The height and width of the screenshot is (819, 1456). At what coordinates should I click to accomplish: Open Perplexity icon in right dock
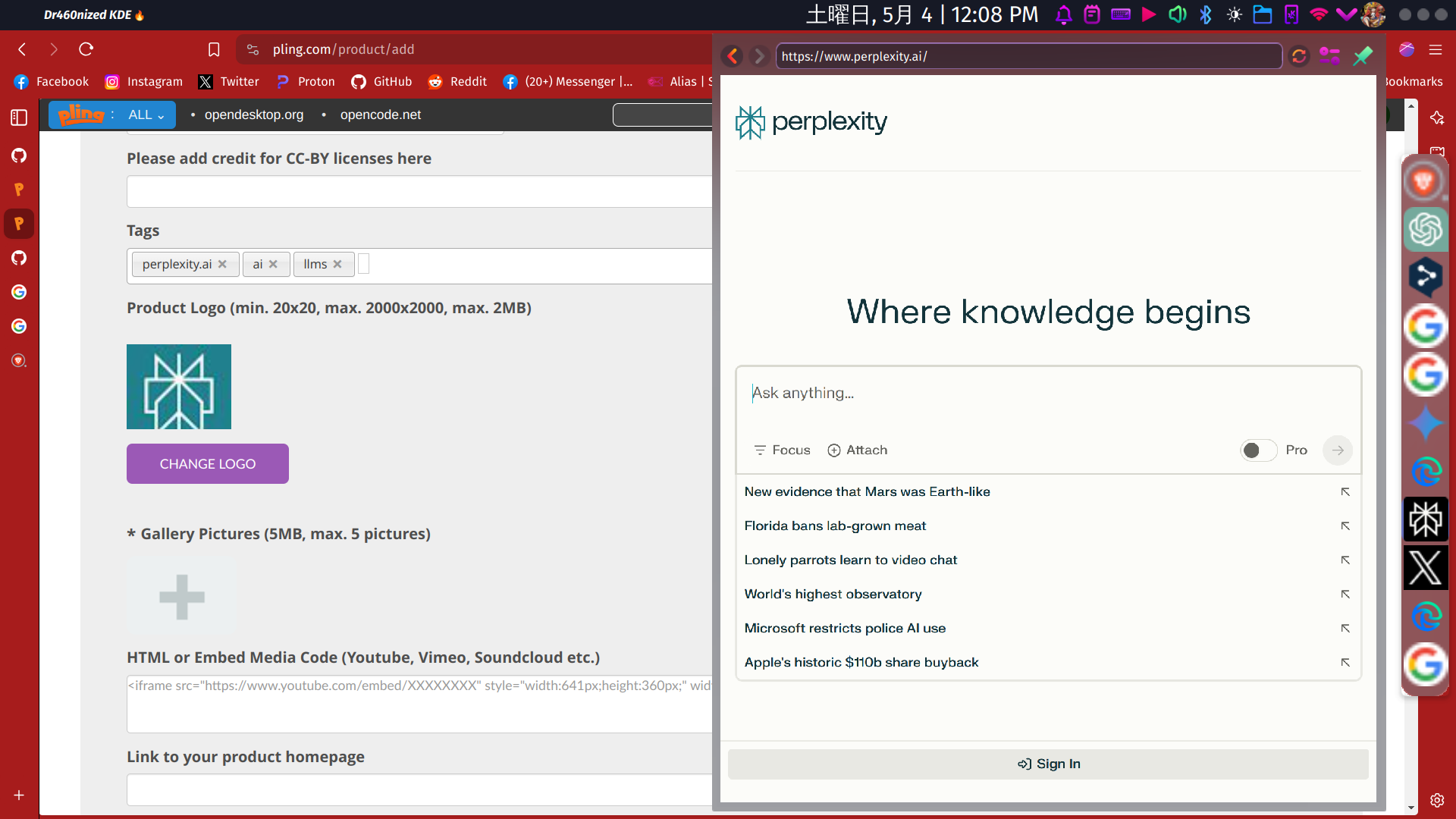[x=1426, y=519]
